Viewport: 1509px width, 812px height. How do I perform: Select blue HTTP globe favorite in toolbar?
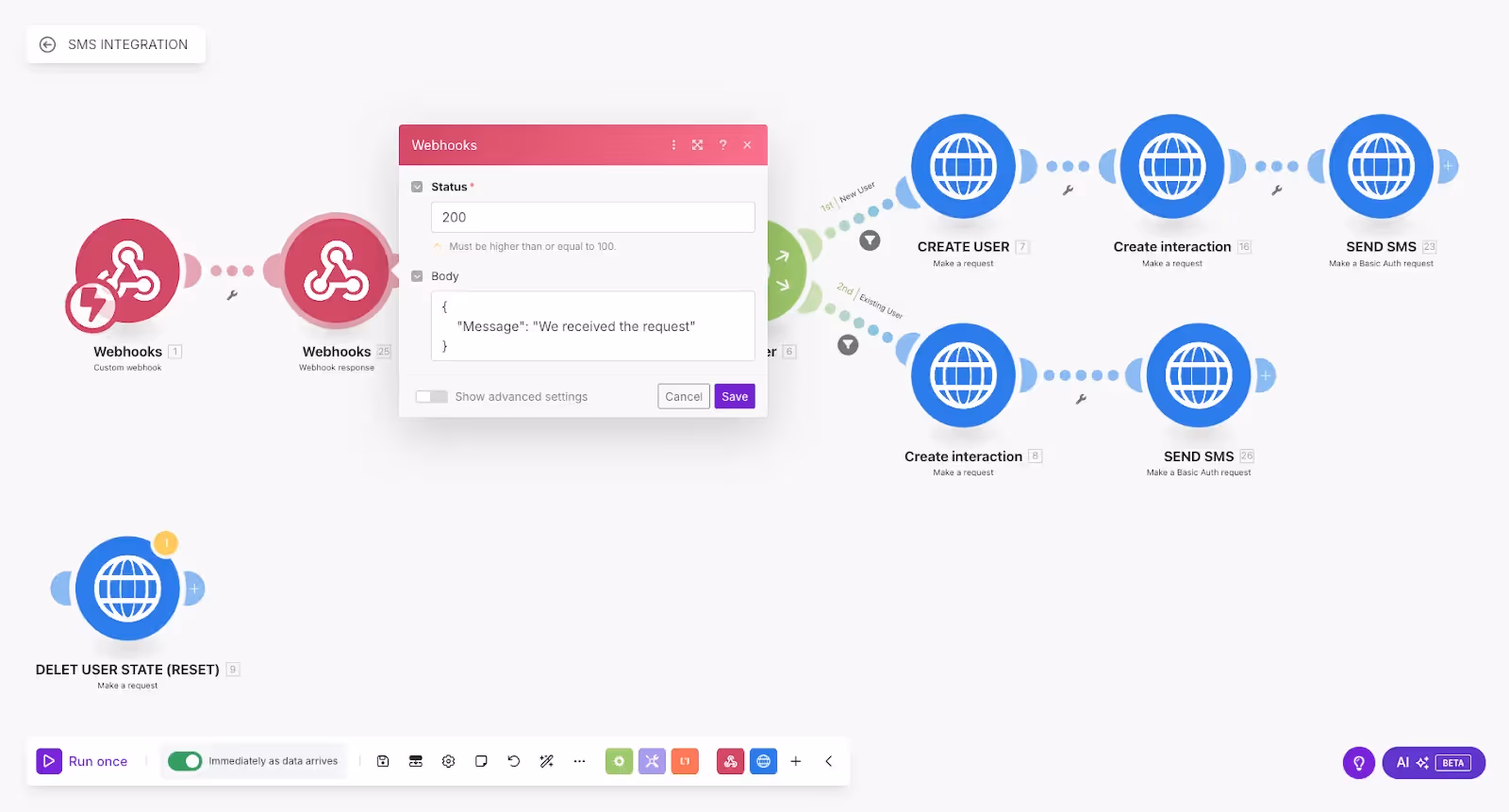pos(764,761)
